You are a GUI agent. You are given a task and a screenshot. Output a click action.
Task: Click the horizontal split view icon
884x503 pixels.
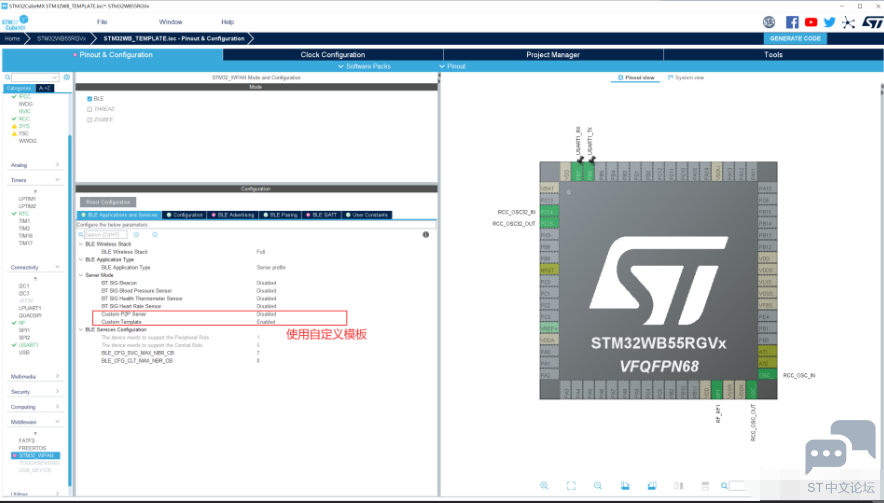[705, 486]
